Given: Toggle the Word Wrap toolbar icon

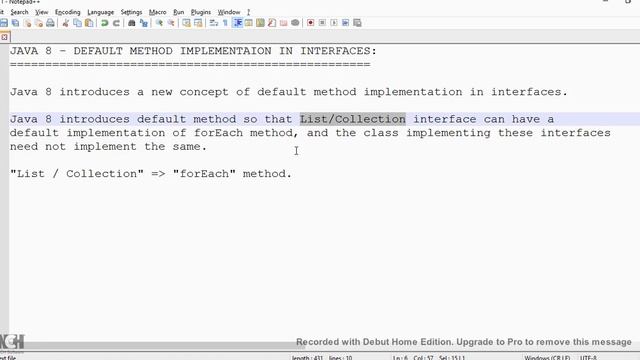Looking at the screenshot, I should coord(213,23).
